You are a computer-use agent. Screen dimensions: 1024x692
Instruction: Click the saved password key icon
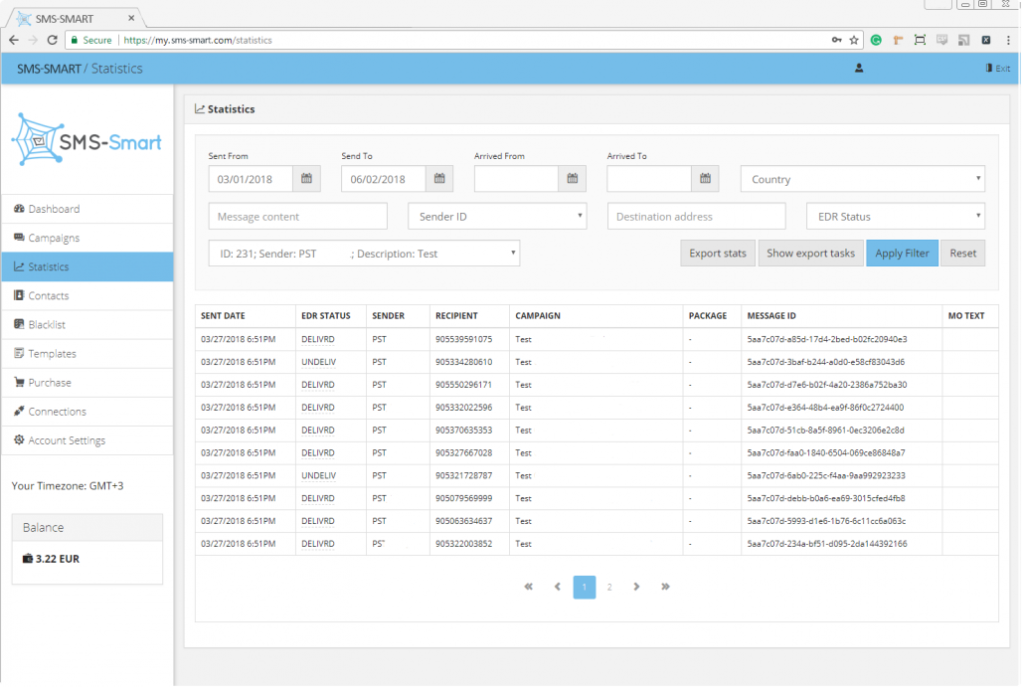pos(837,40)
